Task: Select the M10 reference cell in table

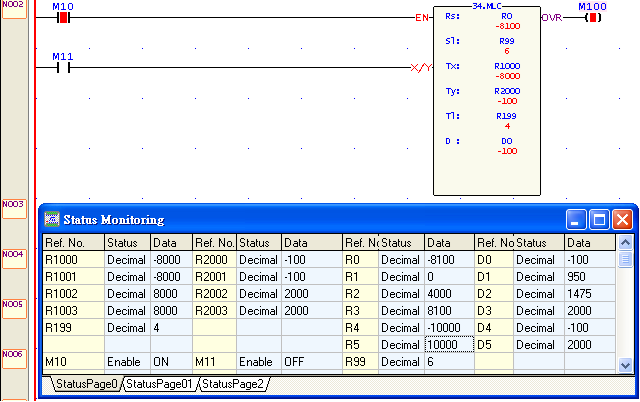Action: [73, 362]
